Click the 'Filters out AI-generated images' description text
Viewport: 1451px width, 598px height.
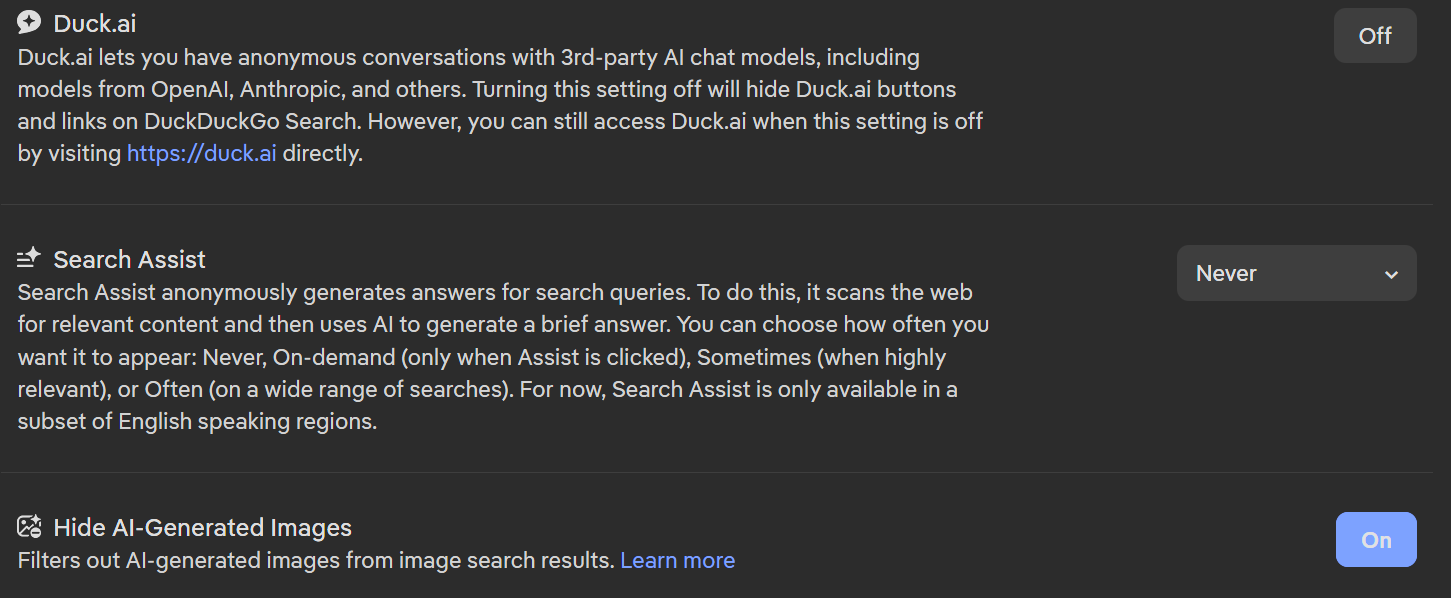click(x=315, y=560)
